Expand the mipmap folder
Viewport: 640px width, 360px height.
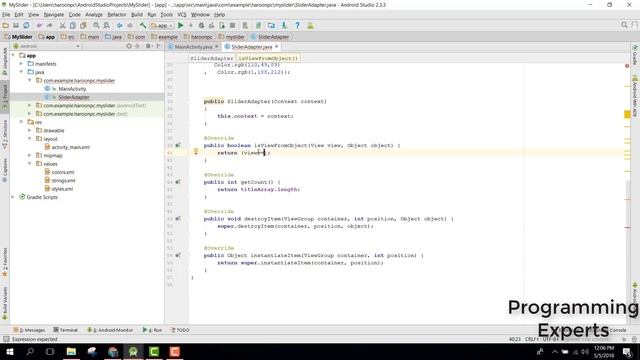[29, 155]
